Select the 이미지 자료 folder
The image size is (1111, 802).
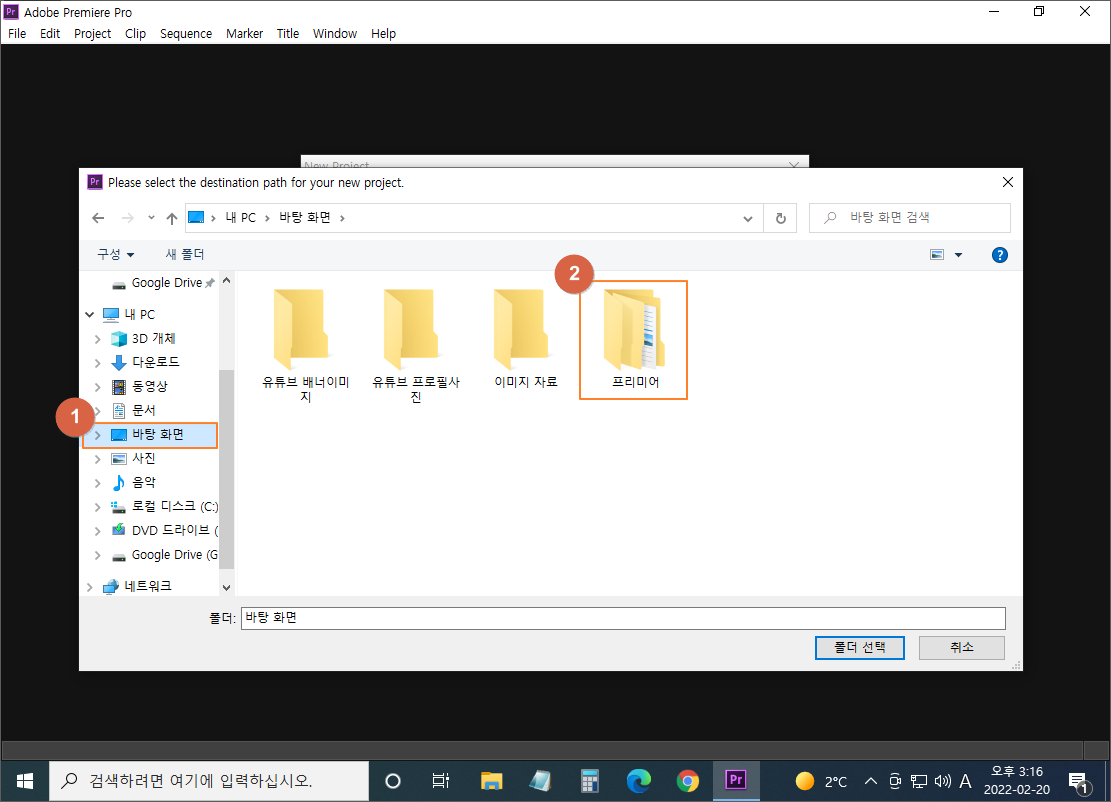tap(526, 339)
